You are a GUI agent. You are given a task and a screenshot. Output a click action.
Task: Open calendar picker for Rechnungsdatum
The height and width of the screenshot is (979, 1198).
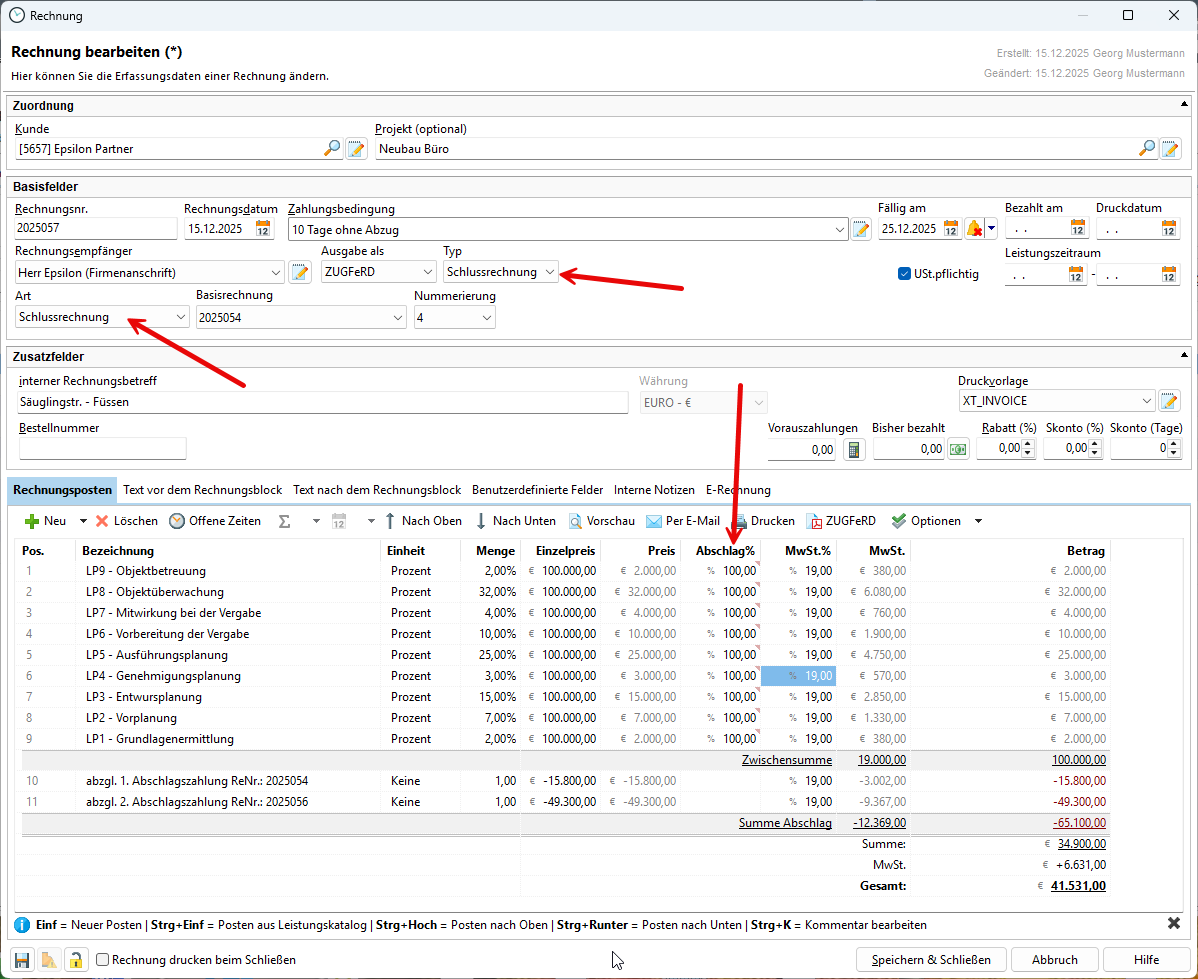[x=263, y=229]
